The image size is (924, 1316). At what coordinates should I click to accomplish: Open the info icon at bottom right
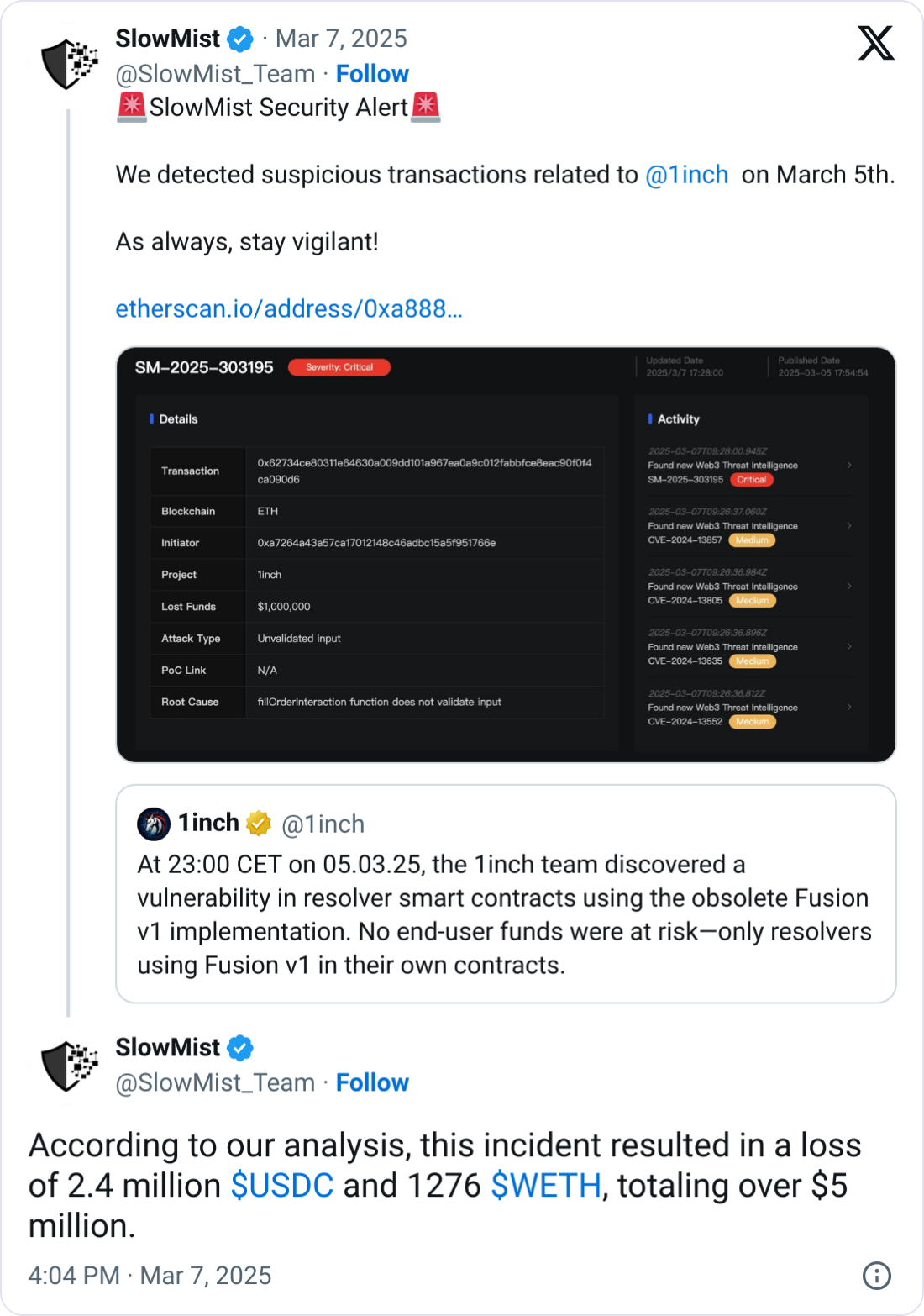point(877,1275)
